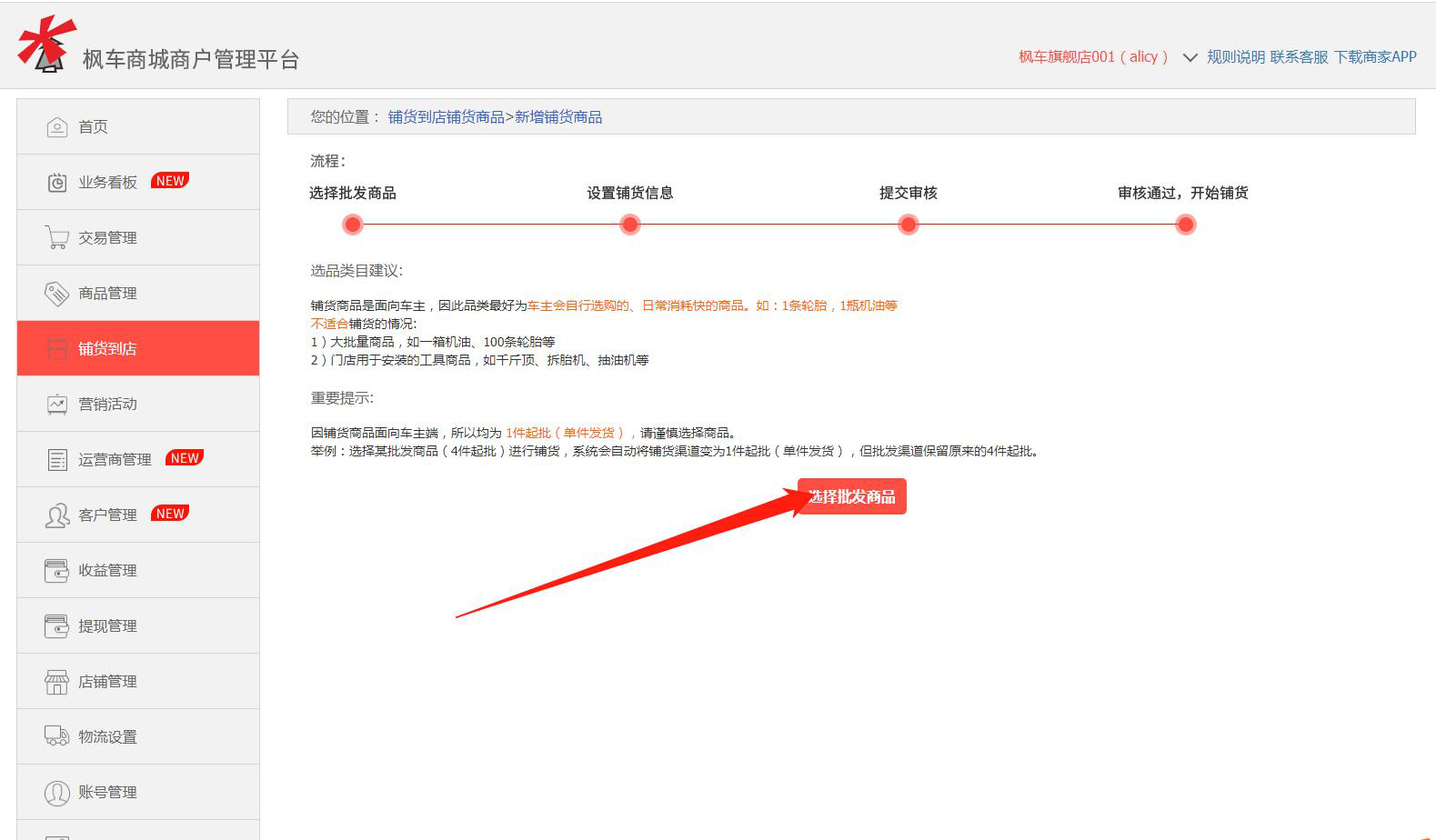Click the 联系客服 link
The width and height of the screenshot is (1436, 840).
pyautogui.click(x=1299, y=57)
